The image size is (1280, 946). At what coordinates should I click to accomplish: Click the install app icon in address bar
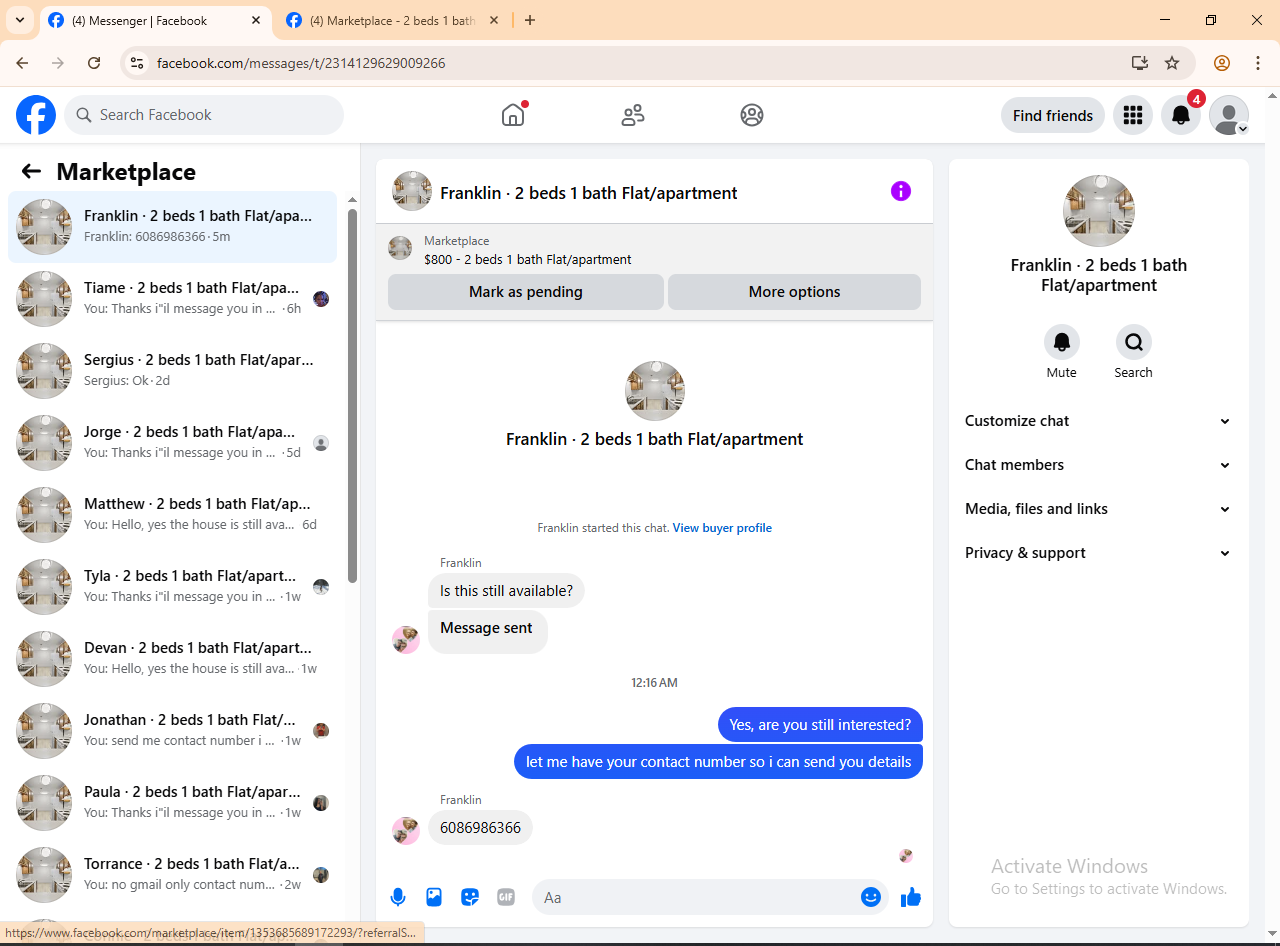click(x=1140, y=63)
